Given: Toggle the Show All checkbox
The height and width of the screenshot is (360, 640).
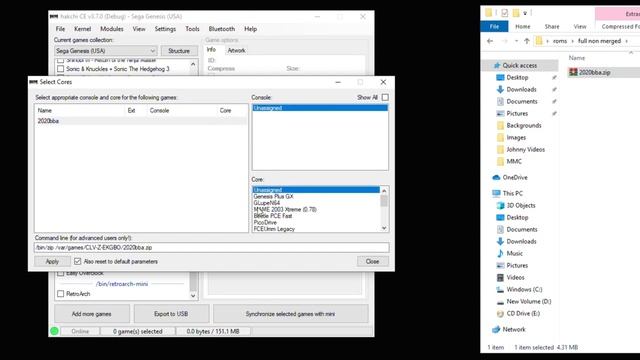Looking at the screenshot, I should point(385,98).
